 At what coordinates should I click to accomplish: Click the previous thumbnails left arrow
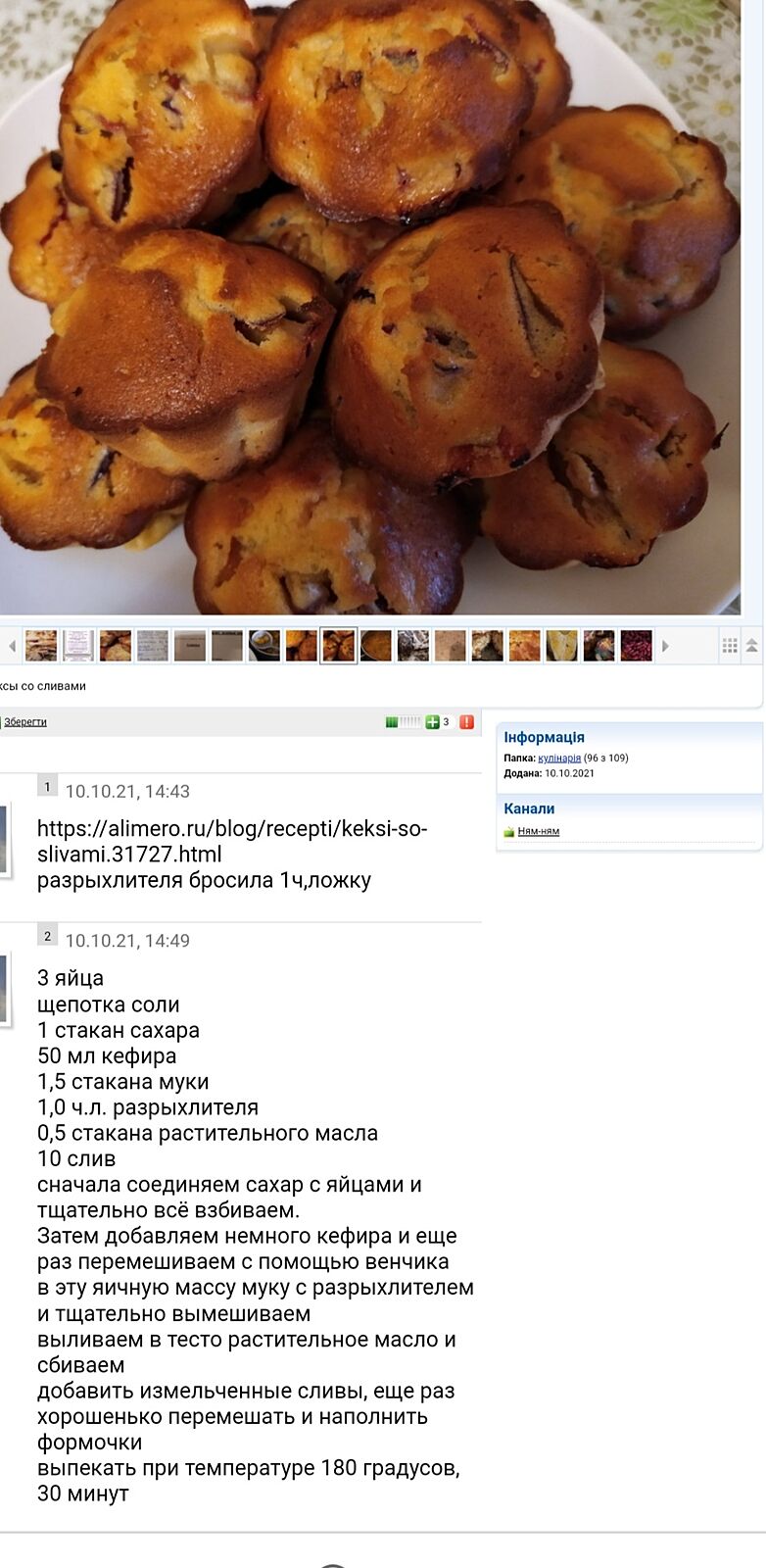(12, 646)
